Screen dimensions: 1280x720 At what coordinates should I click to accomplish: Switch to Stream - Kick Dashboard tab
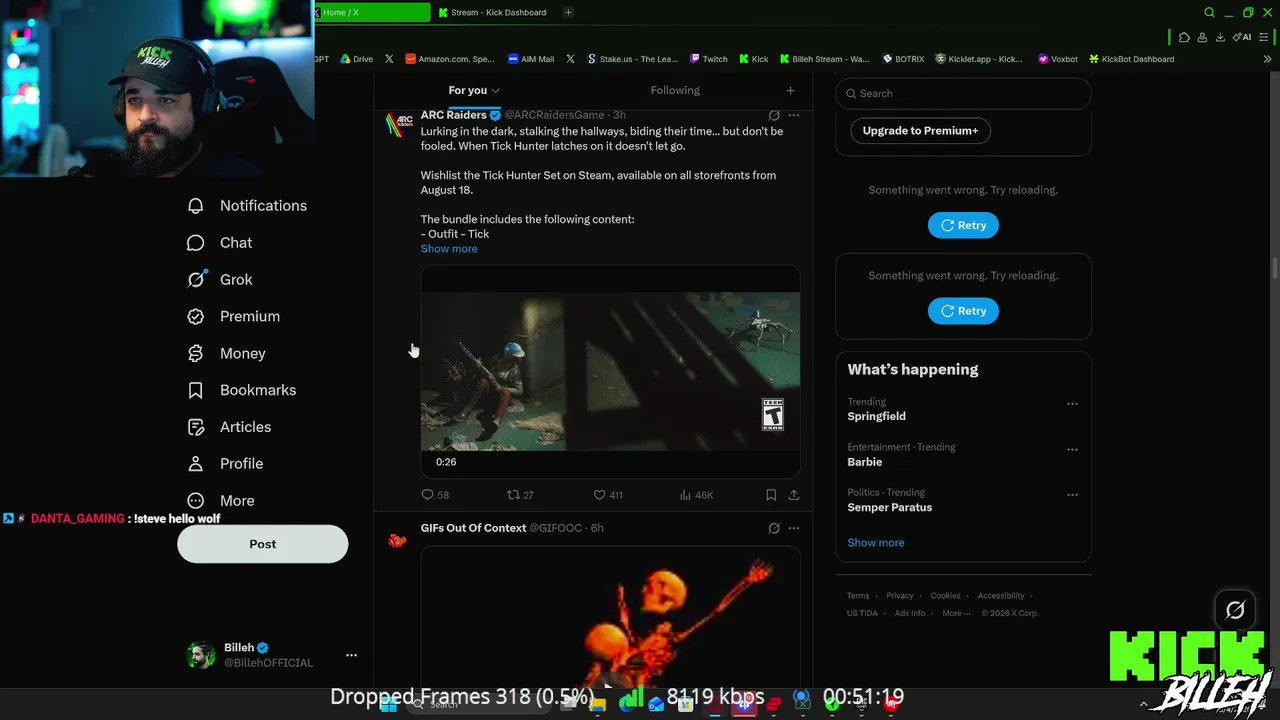(x=492, y=12)
